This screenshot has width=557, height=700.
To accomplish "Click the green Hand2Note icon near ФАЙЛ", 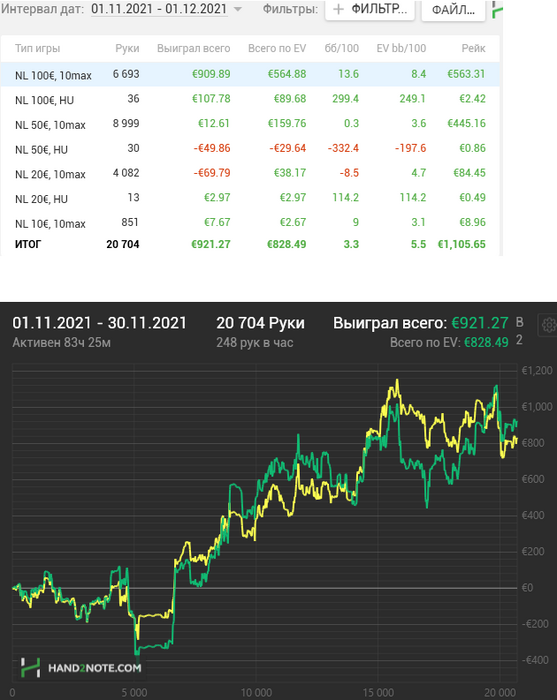I will coord(497,9).
